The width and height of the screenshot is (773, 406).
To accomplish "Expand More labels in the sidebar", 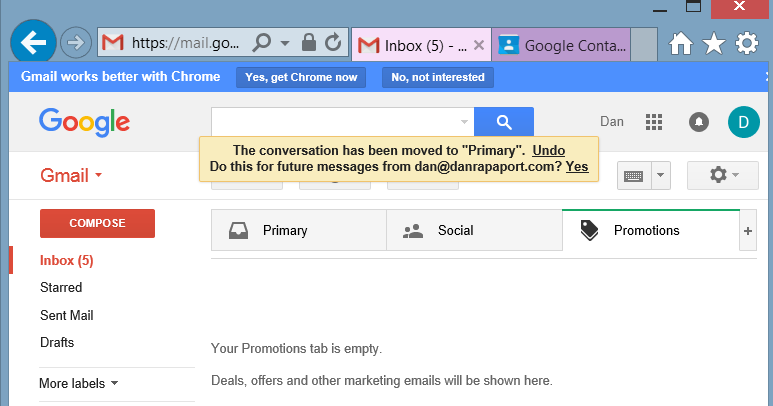I will tap(78, 383).
